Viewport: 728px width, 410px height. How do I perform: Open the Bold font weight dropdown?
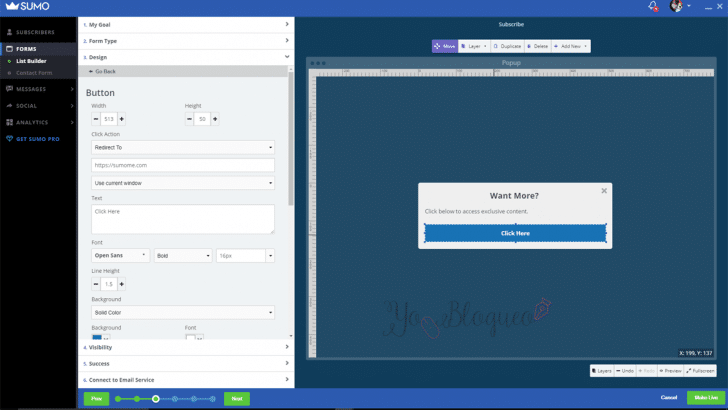183,255
